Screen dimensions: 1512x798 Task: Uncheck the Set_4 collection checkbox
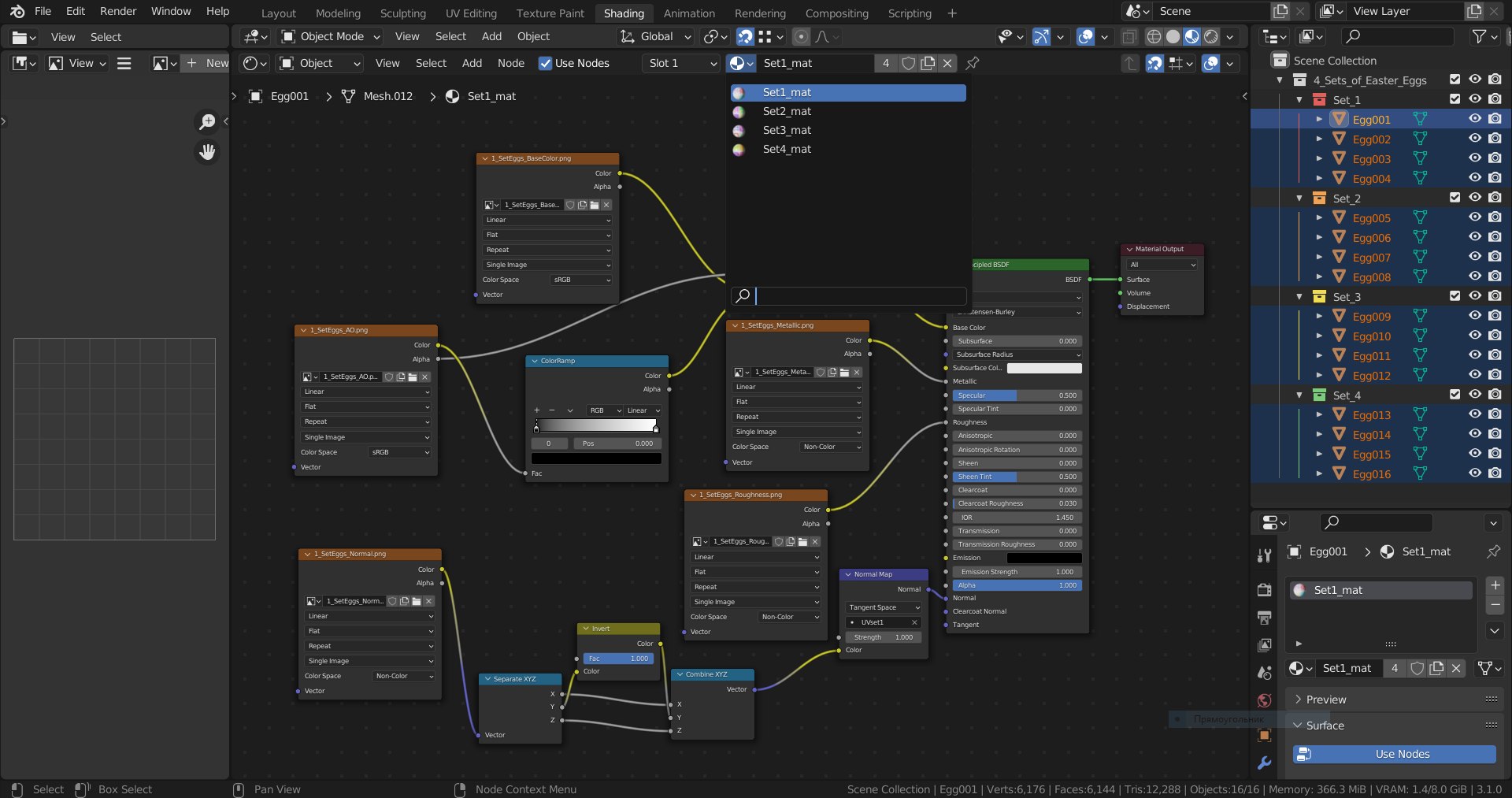(x=1455, y=395)
